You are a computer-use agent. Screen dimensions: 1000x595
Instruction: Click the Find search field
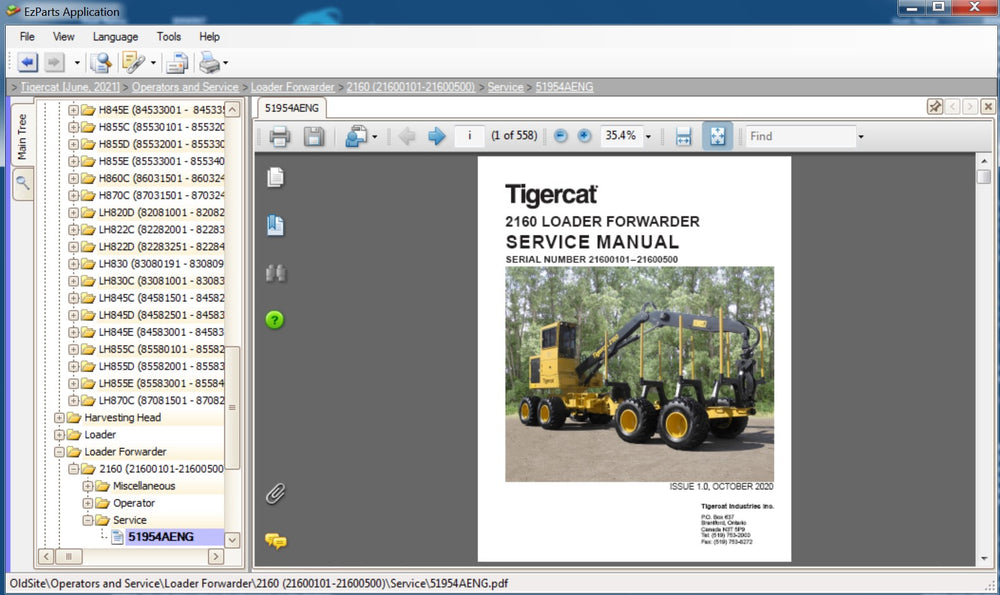799,137
